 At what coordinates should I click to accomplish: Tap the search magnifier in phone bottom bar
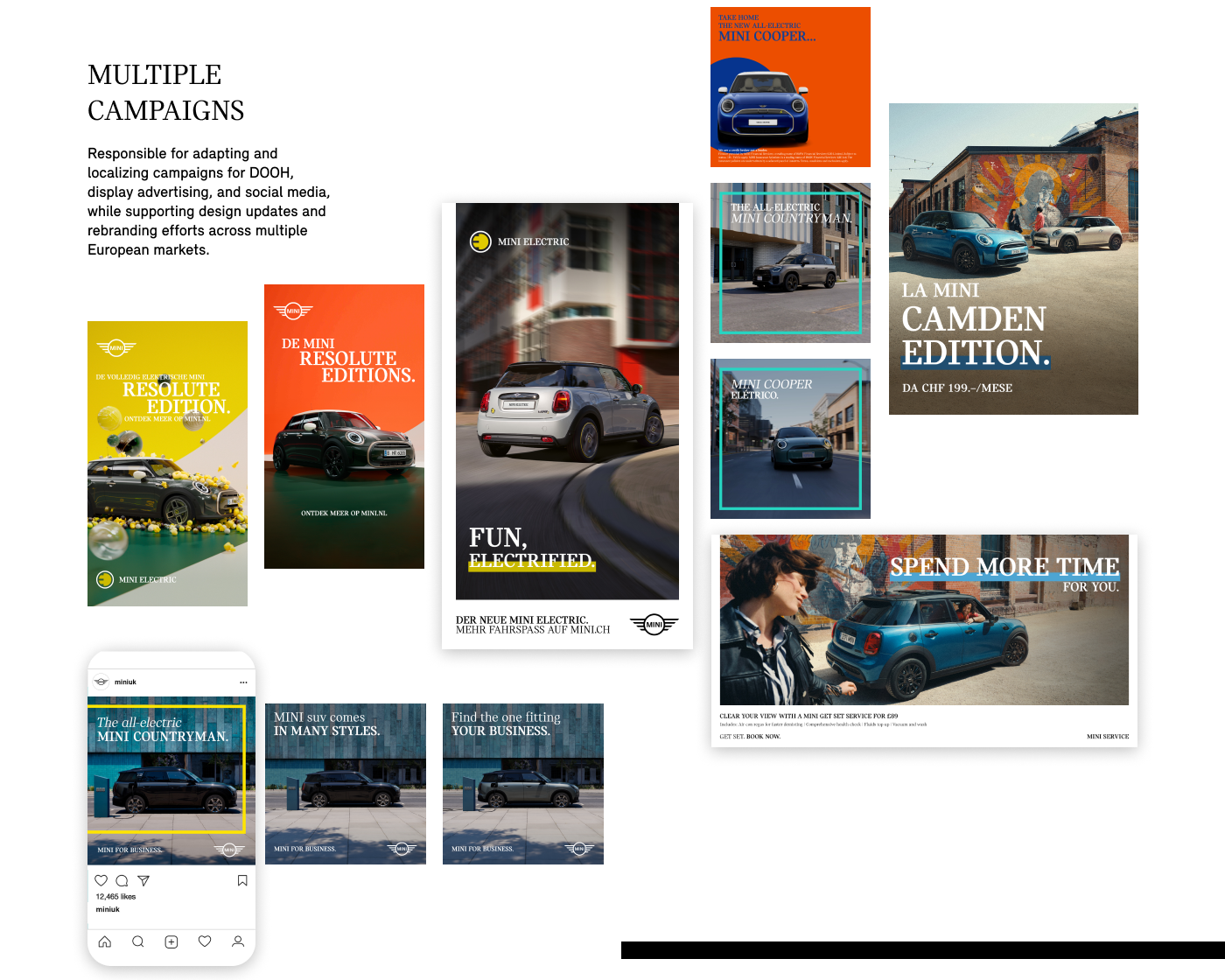click(x=138, y=941)
